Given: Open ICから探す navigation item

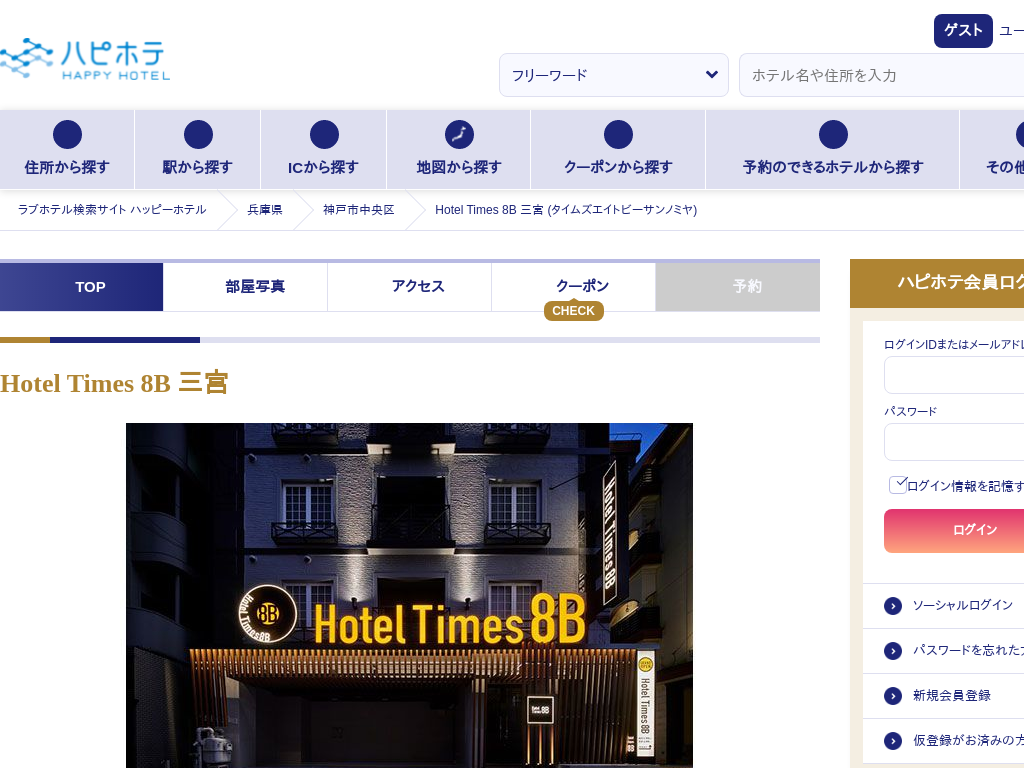Looking at the screenshot, I should pos(323,150).
